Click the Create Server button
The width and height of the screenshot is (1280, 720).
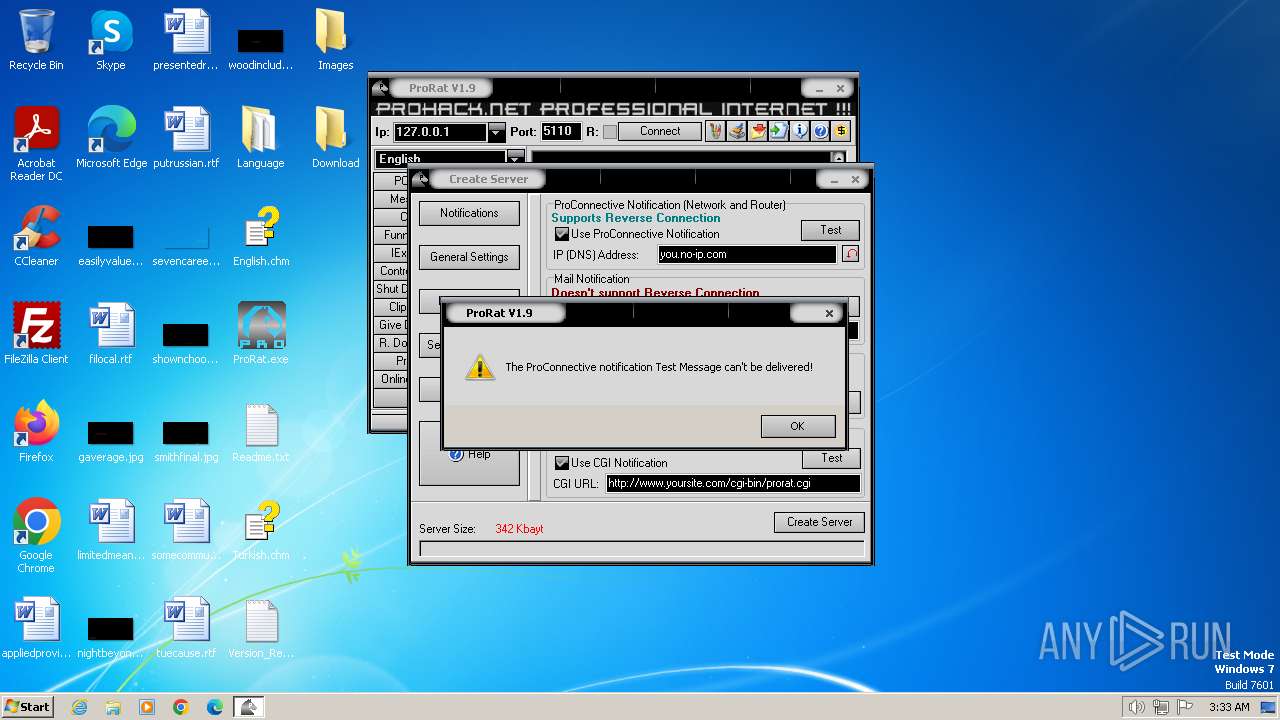coord(820,522)
